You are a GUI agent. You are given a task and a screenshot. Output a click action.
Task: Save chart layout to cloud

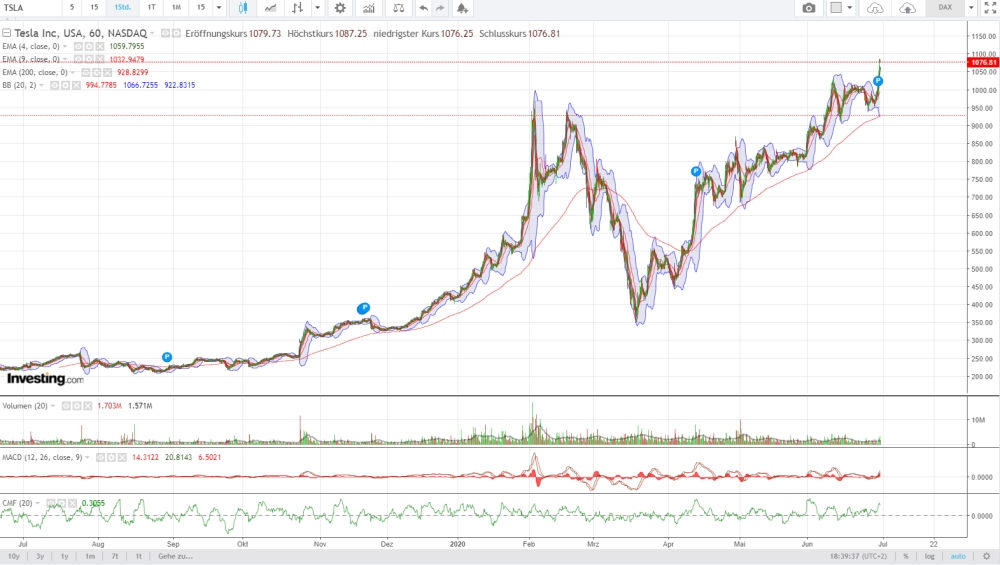point(907,8)
